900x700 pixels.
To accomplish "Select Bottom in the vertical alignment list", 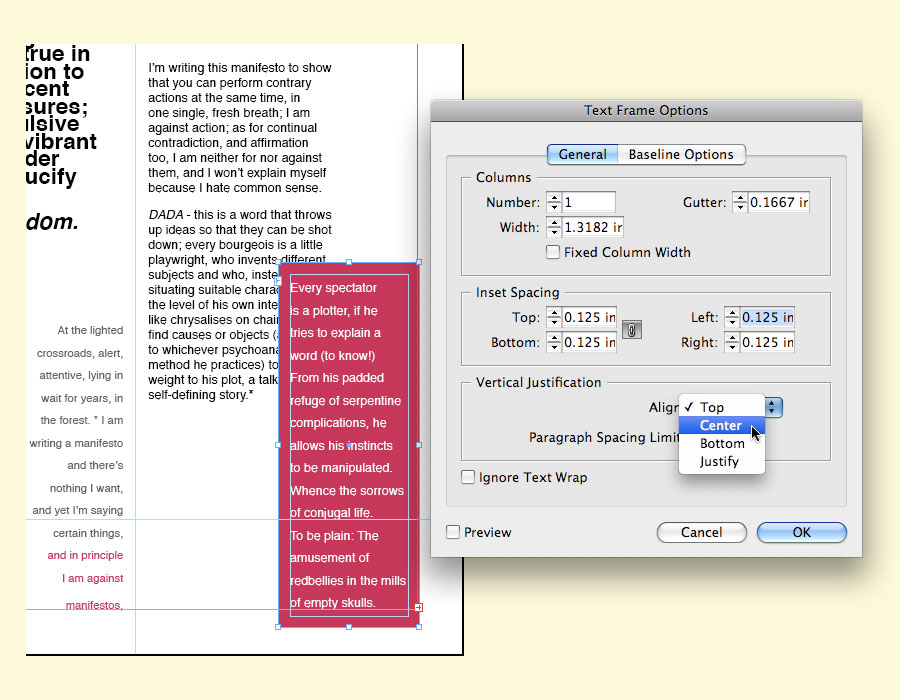I will pyautogui.click(x=721, y=443).
